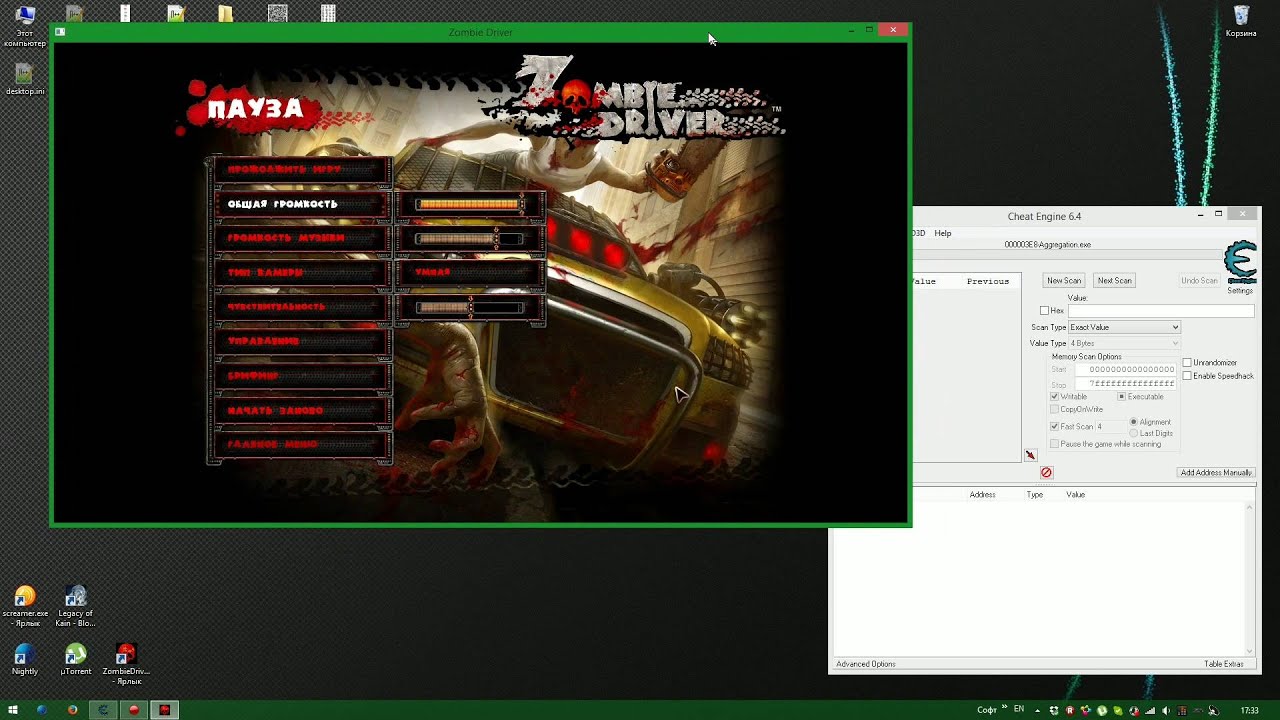
Task: Click the New Scan button
Action: (1064, 281)
